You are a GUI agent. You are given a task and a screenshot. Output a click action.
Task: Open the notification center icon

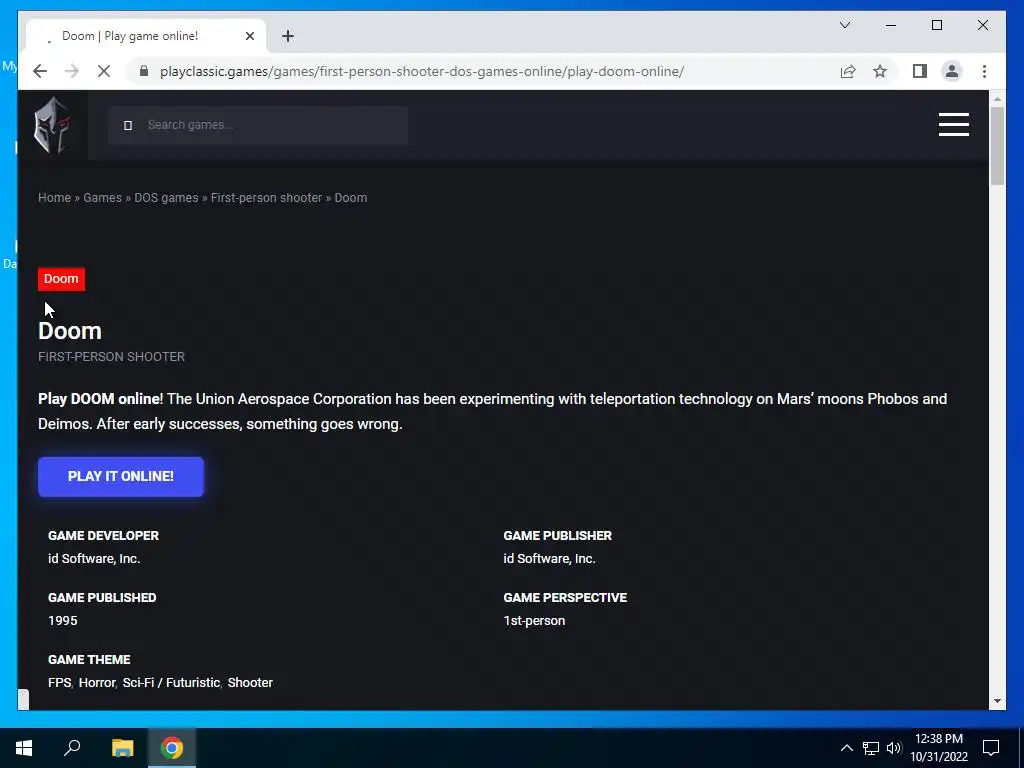tap(991, 748)
